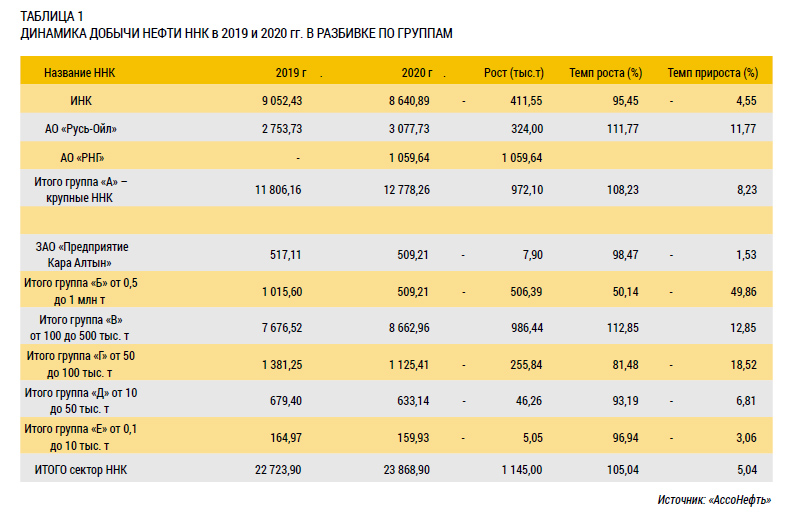The width and height of the screenshot is (794, 512).
Task: Click the 'Темп прироста (%)' column header
Action: [712, 73]
